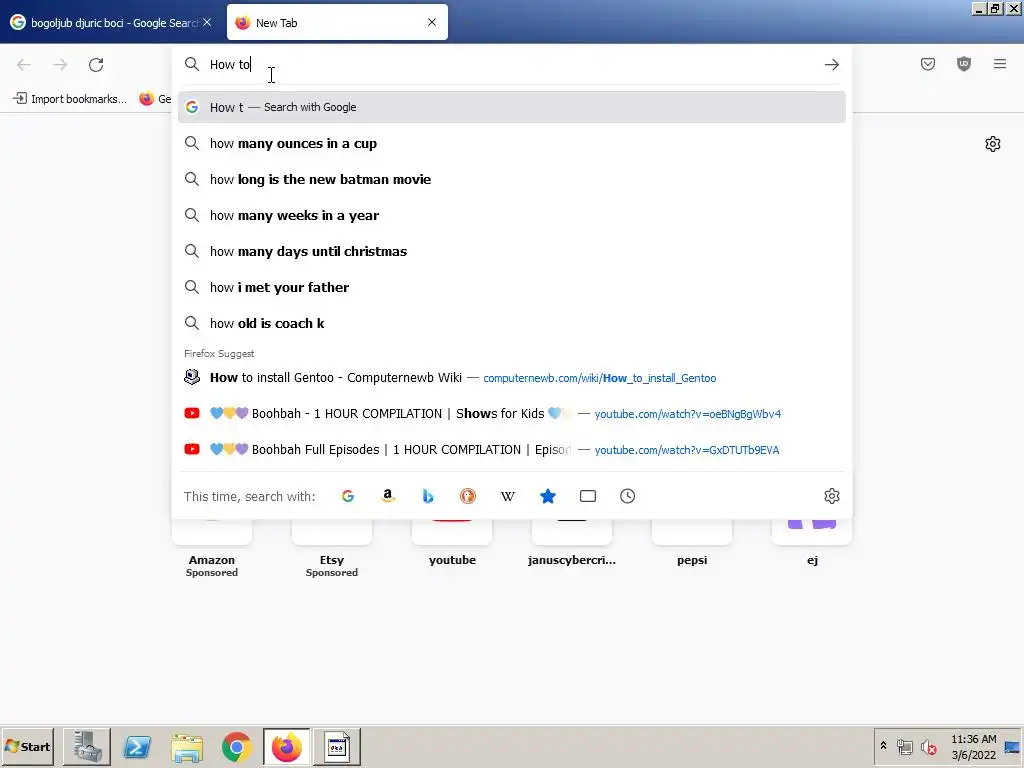Open new tab page personalize gear
Viewport: 1024px width, 768px height.
click(993, 144)
